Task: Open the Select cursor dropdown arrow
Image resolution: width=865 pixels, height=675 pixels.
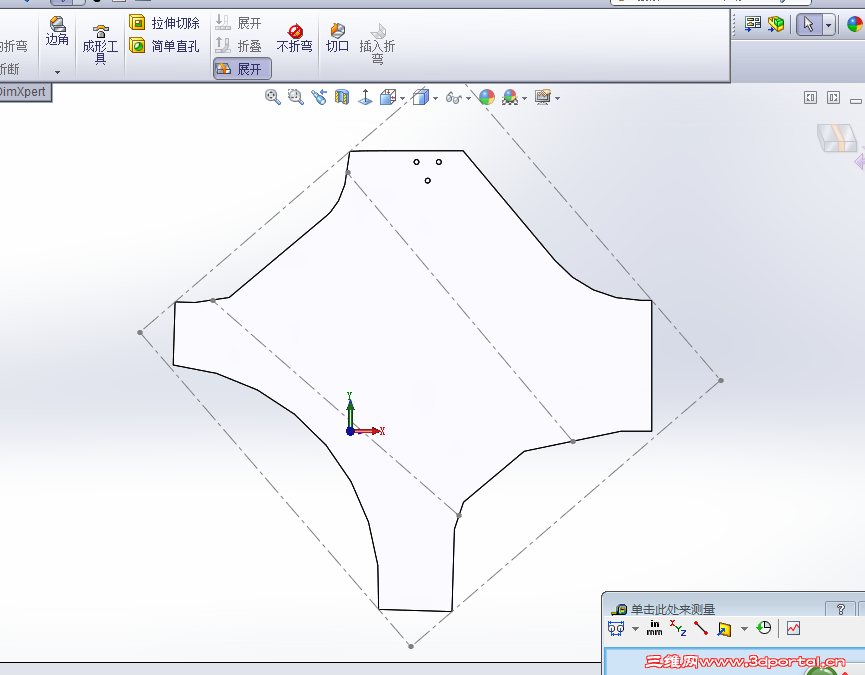Action: pos(829,25)
